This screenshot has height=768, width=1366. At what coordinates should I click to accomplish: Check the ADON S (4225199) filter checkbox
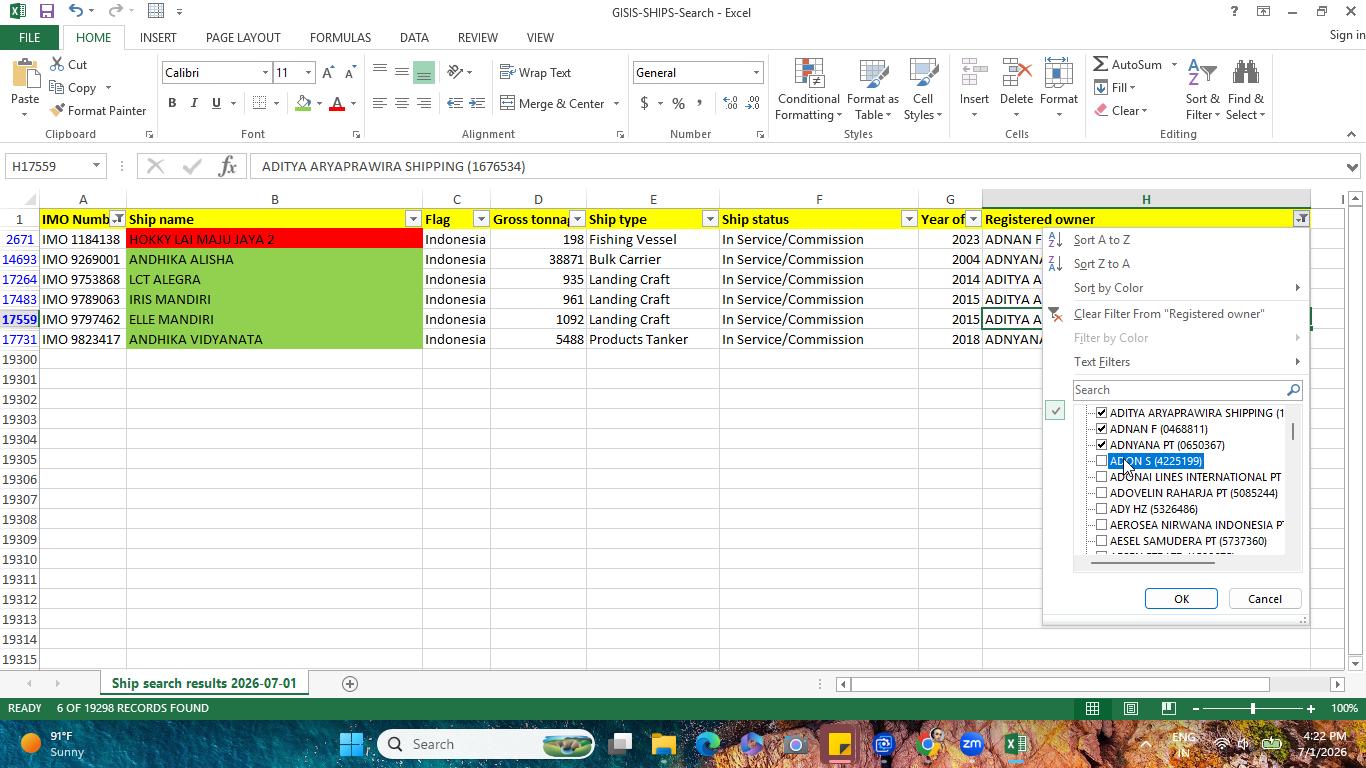[x=1102, y=461]
